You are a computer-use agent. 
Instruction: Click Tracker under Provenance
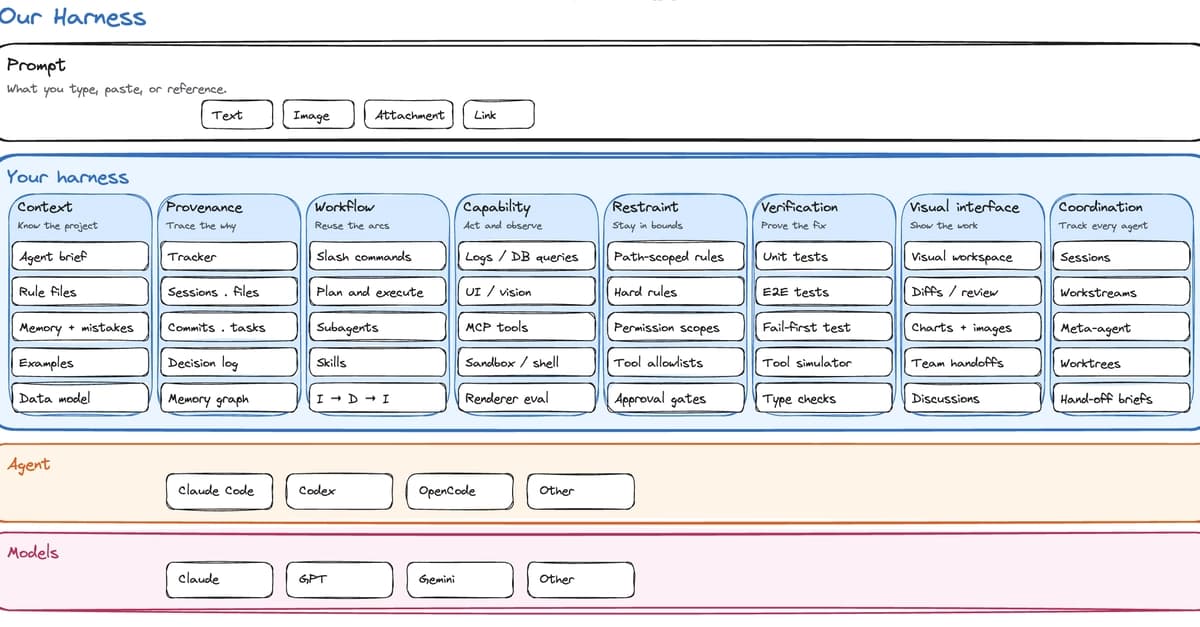(x=230, y=256)
